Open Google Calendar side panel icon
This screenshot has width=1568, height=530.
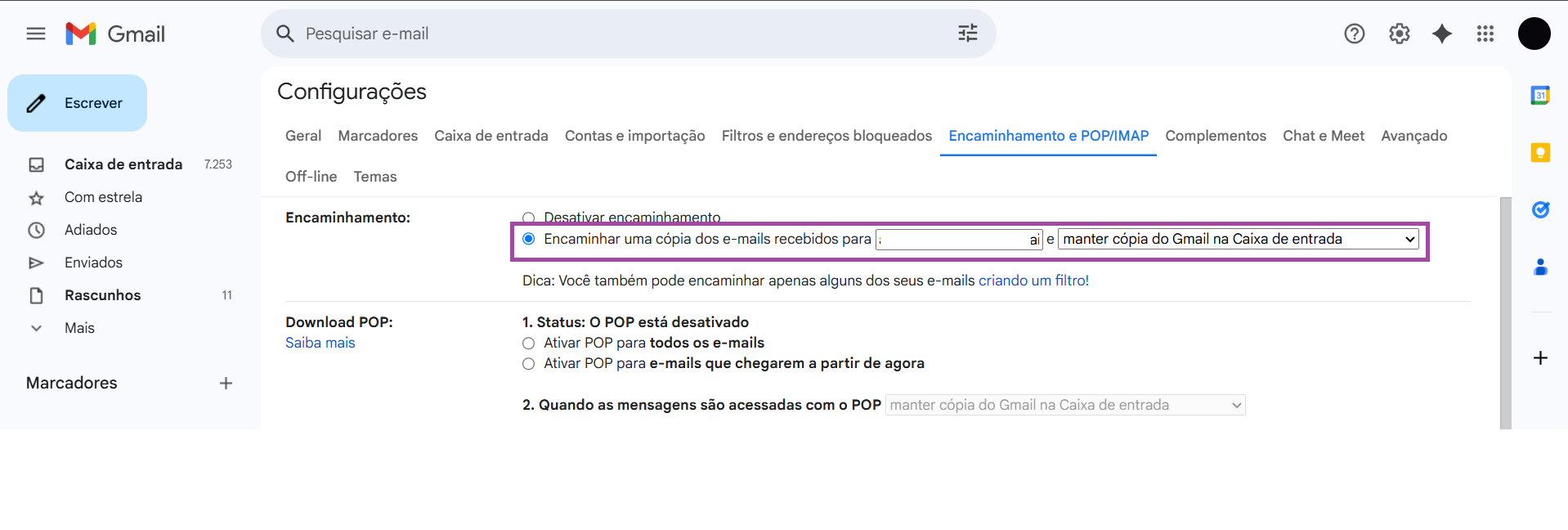point(1540,96)
